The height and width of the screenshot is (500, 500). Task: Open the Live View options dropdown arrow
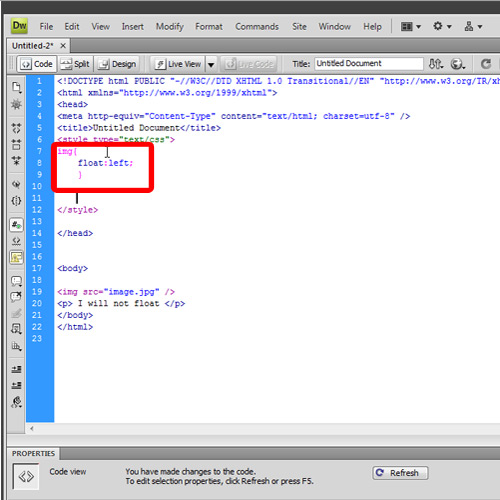pos(211,64)
